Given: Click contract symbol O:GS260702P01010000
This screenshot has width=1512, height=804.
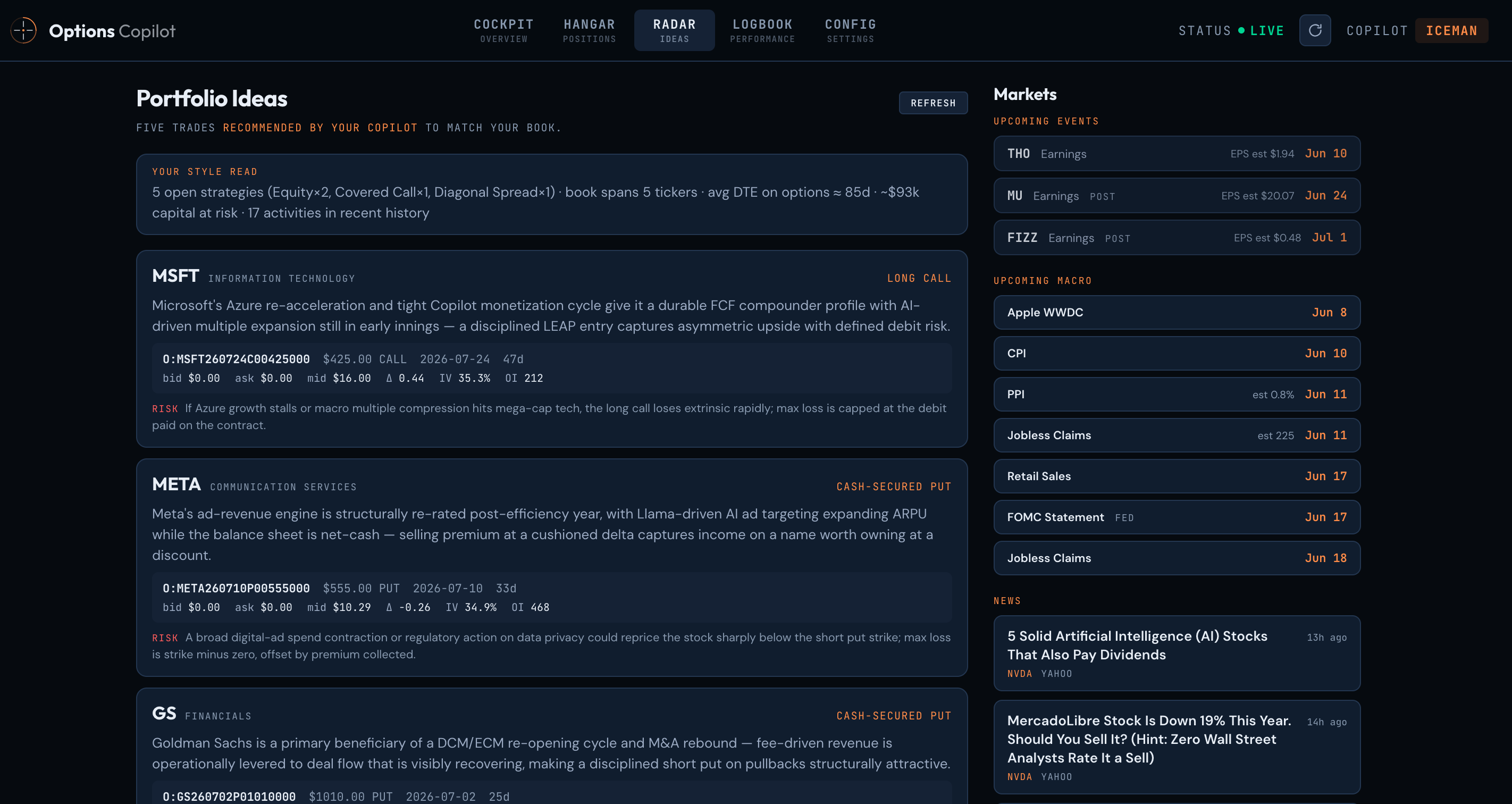Looking at the screenshot, I should pyautogui.click(x=229, y=797).
